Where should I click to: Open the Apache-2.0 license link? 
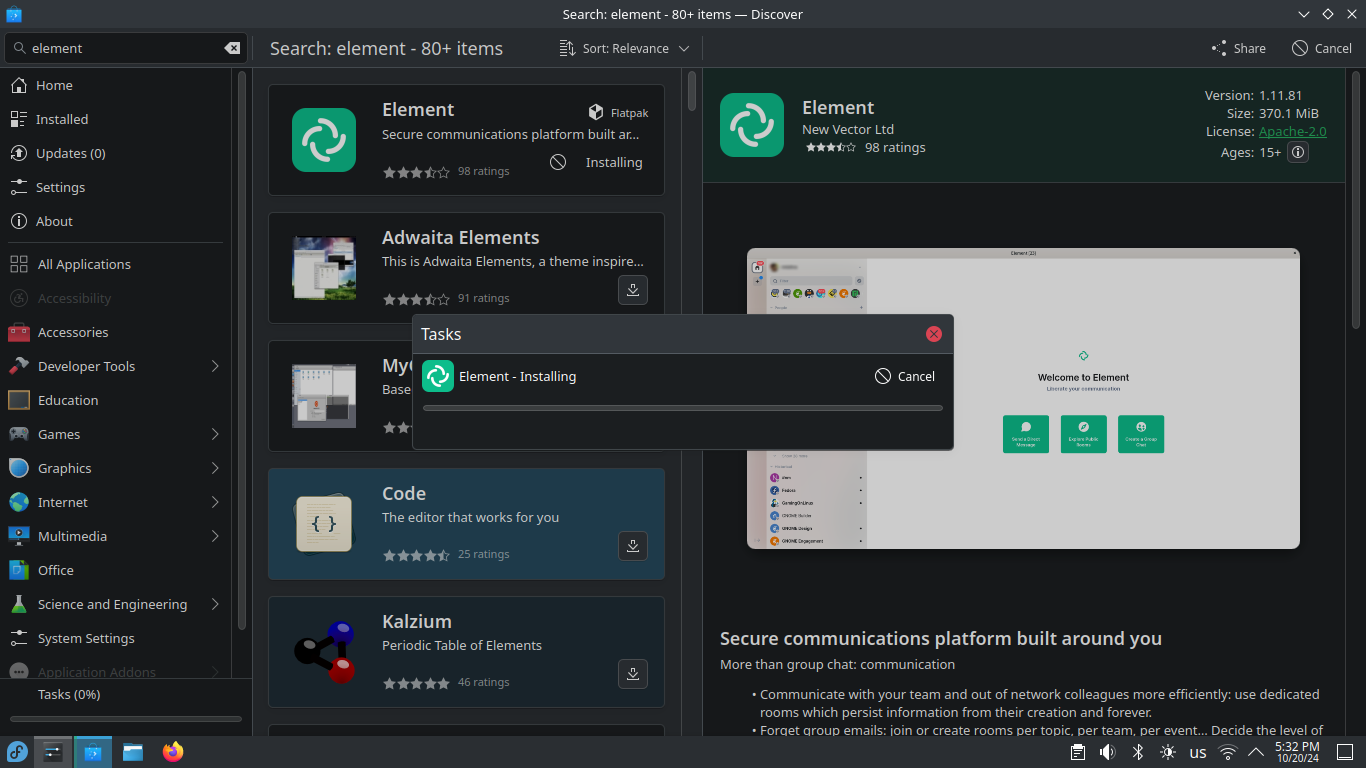tap(1293, 131)
